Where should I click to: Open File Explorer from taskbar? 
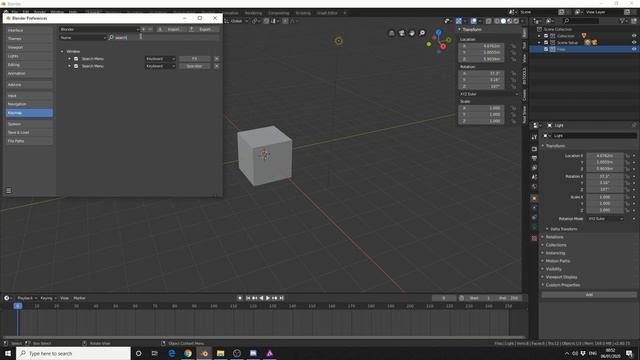pyautogui.click(x=220, y=353)
